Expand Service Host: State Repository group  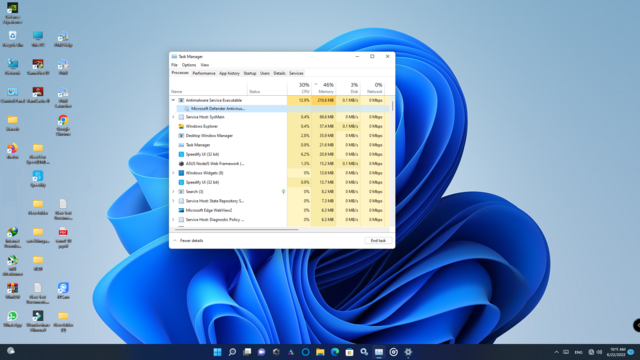[x=173, y=201]
